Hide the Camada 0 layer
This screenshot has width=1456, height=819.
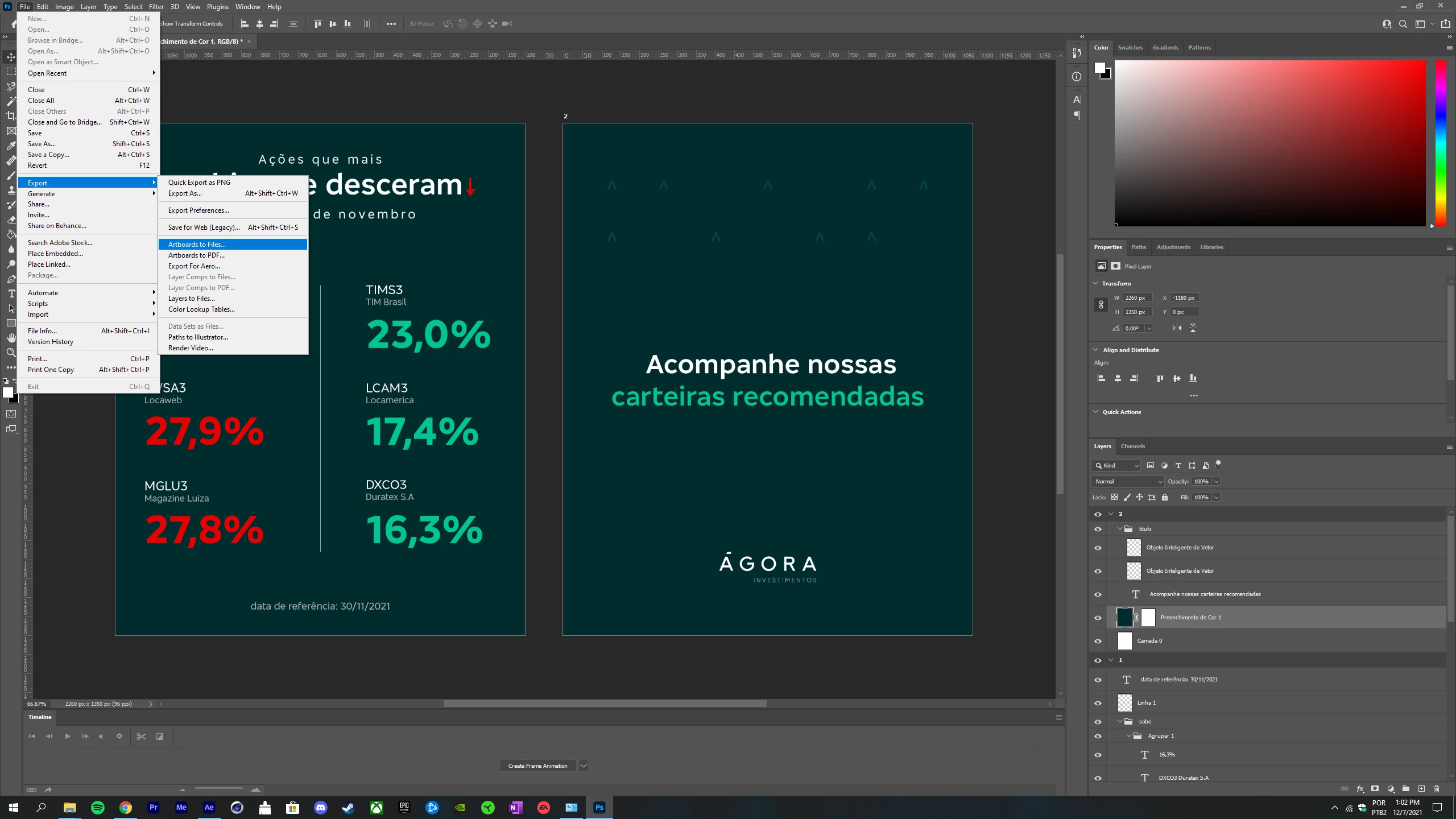1098,641
